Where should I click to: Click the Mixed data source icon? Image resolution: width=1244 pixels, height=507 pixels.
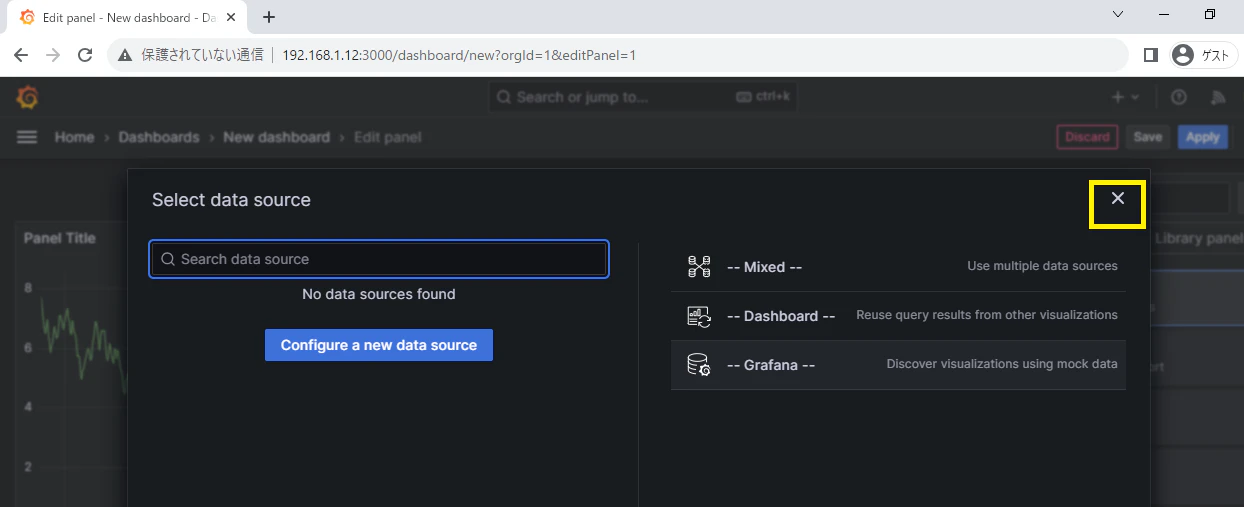(x=699, y=267)
